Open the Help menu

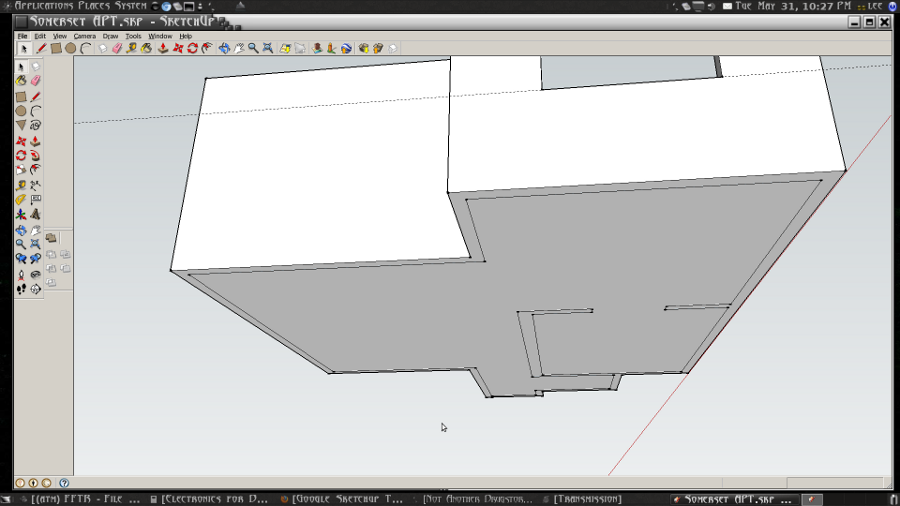pyautogui.click(x=186, y=36)
